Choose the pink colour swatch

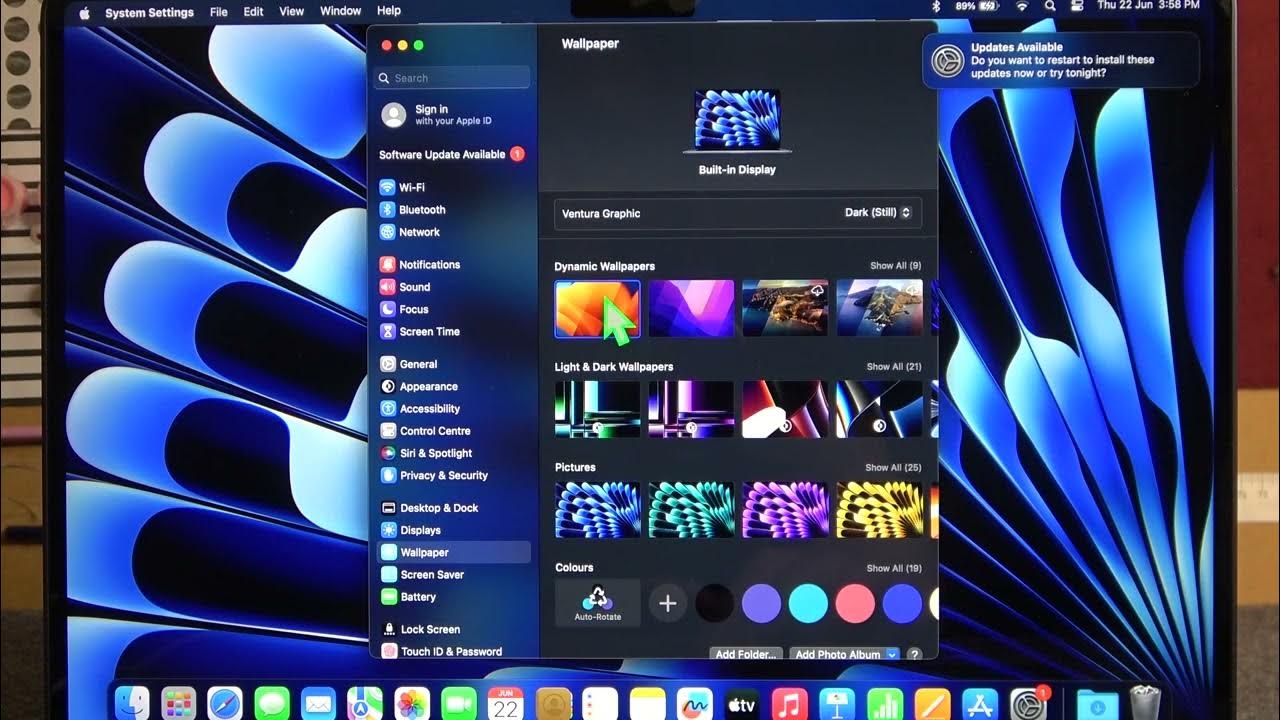click(855, 603)
